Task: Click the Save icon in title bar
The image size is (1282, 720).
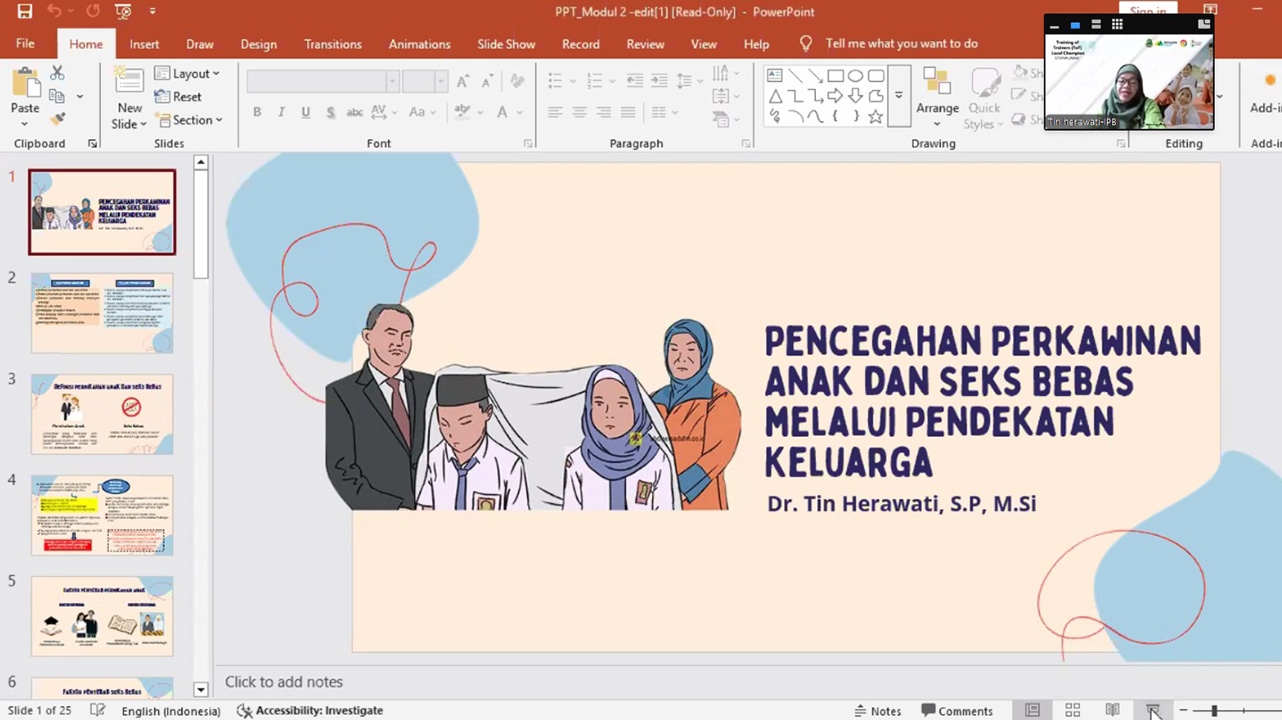Action: coord(25,12)
